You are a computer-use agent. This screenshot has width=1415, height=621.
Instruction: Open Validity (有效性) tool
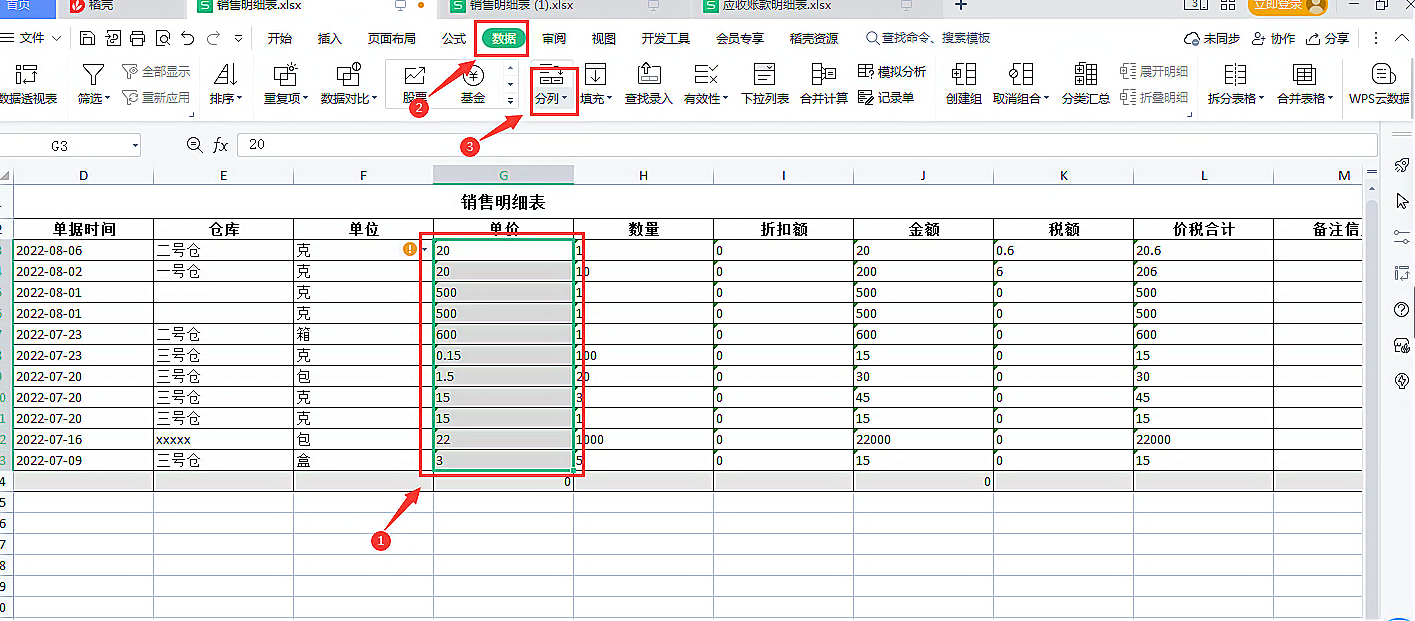706,84
